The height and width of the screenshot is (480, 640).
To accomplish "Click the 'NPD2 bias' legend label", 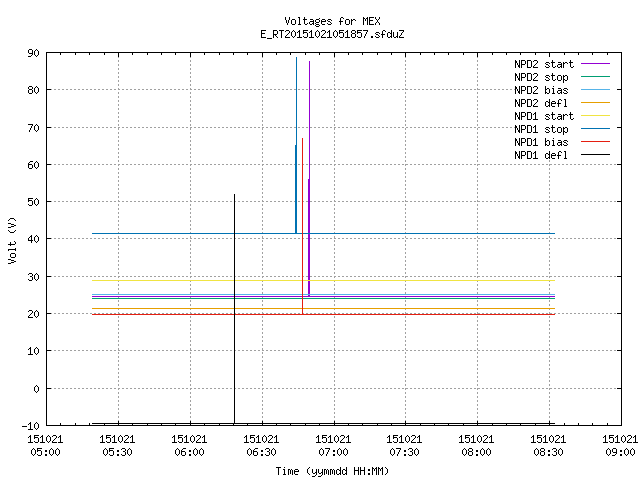I will (x=541, y=90).
